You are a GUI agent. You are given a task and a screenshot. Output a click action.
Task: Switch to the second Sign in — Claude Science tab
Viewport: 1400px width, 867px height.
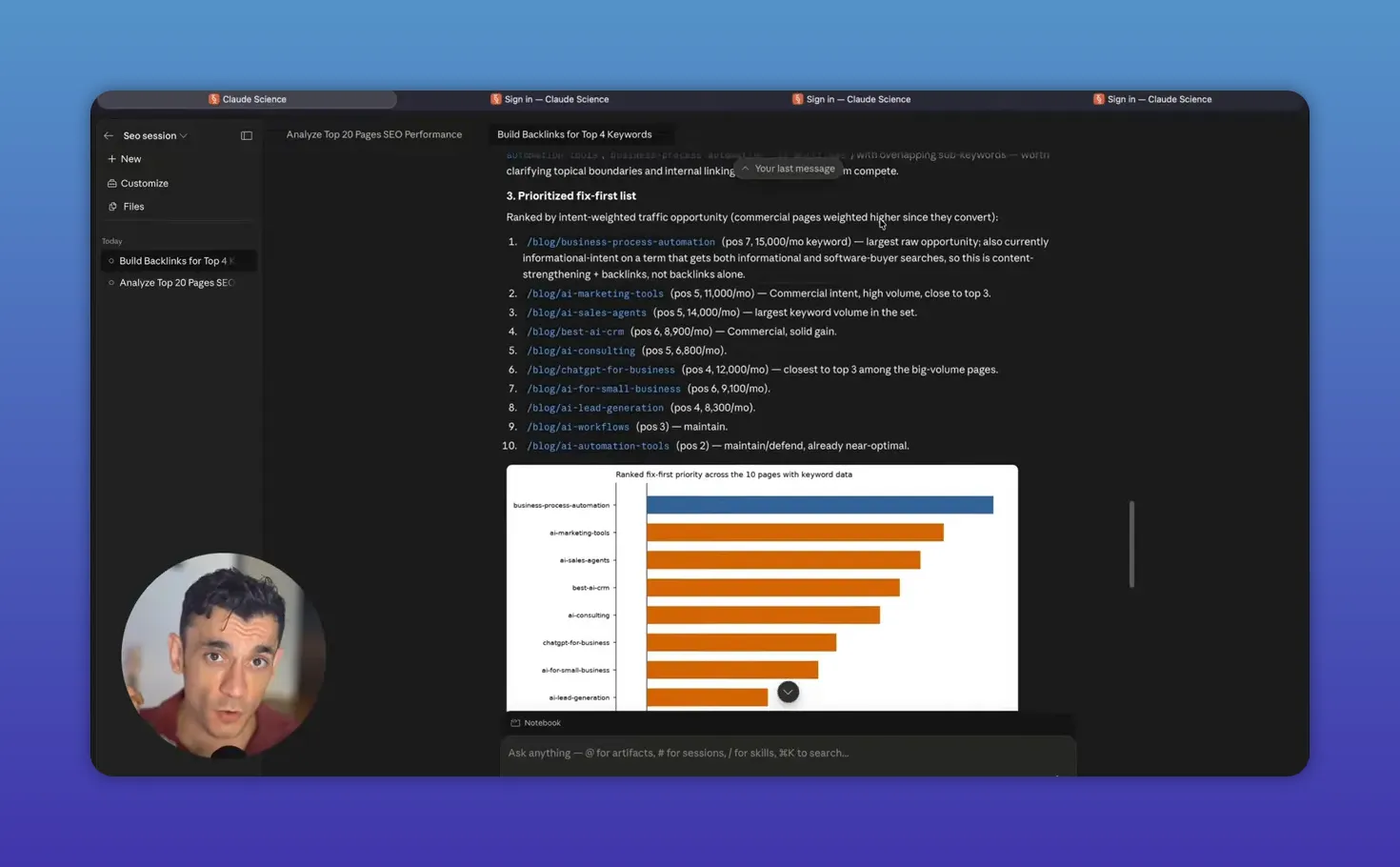coord(851,99)
